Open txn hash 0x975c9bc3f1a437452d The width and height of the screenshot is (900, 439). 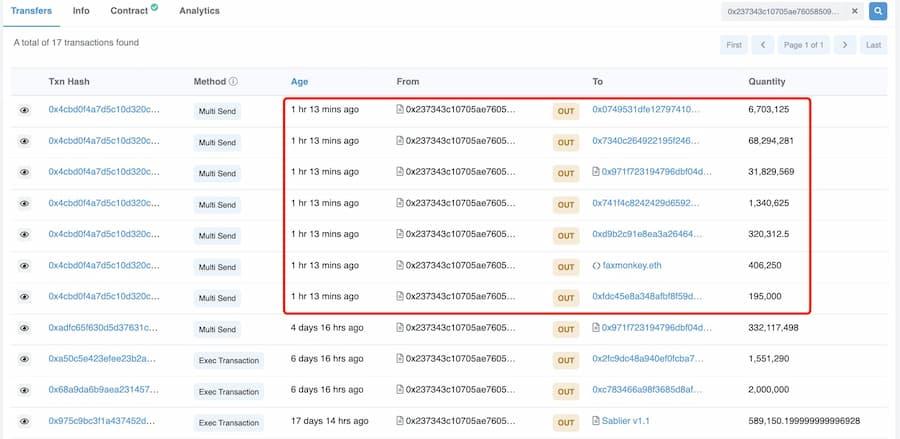(102, 421)
